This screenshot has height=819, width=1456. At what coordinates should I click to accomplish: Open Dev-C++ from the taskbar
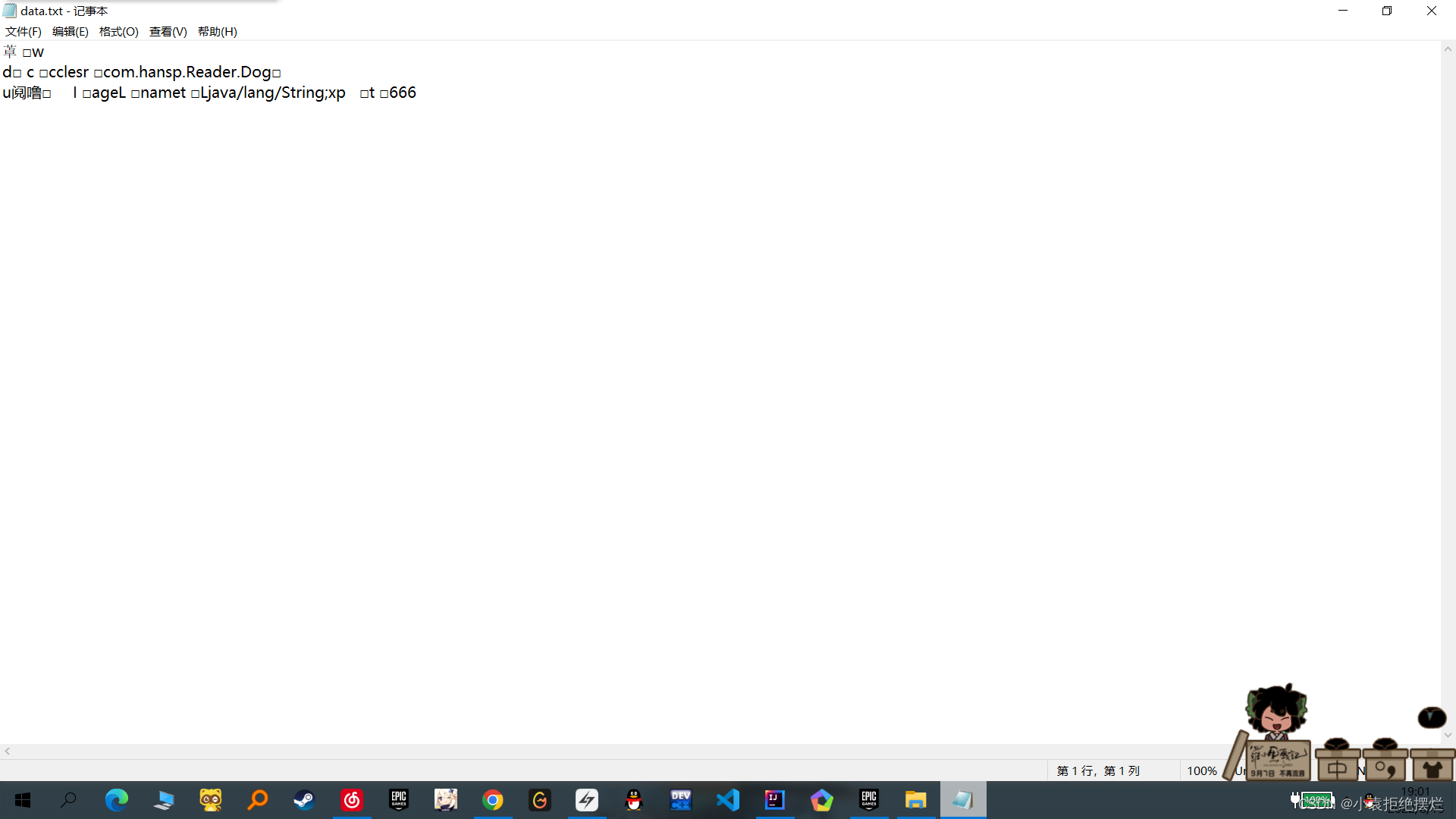click(681, 800)
